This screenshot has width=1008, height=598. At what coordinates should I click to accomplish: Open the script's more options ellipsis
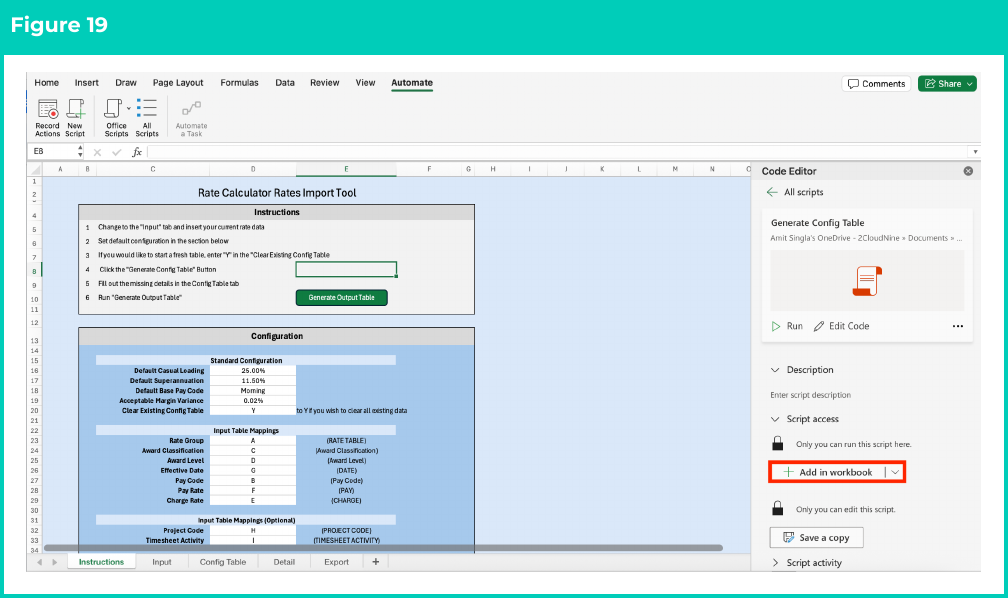[x=958, y=326]
